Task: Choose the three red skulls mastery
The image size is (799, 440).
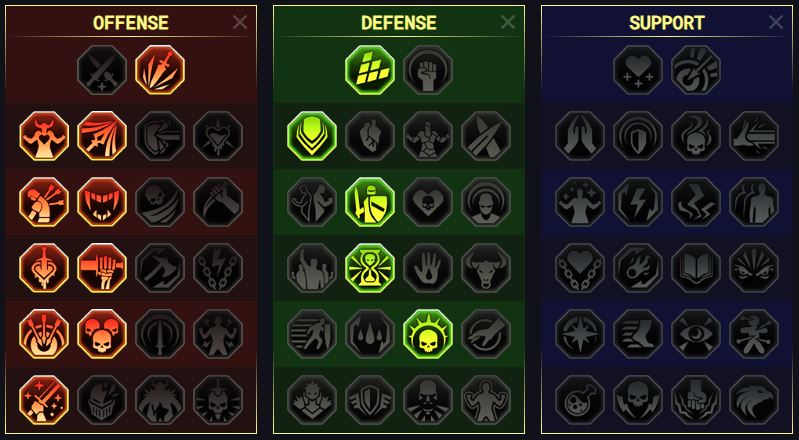Action: pyautogui.click(x=102, y=334)
